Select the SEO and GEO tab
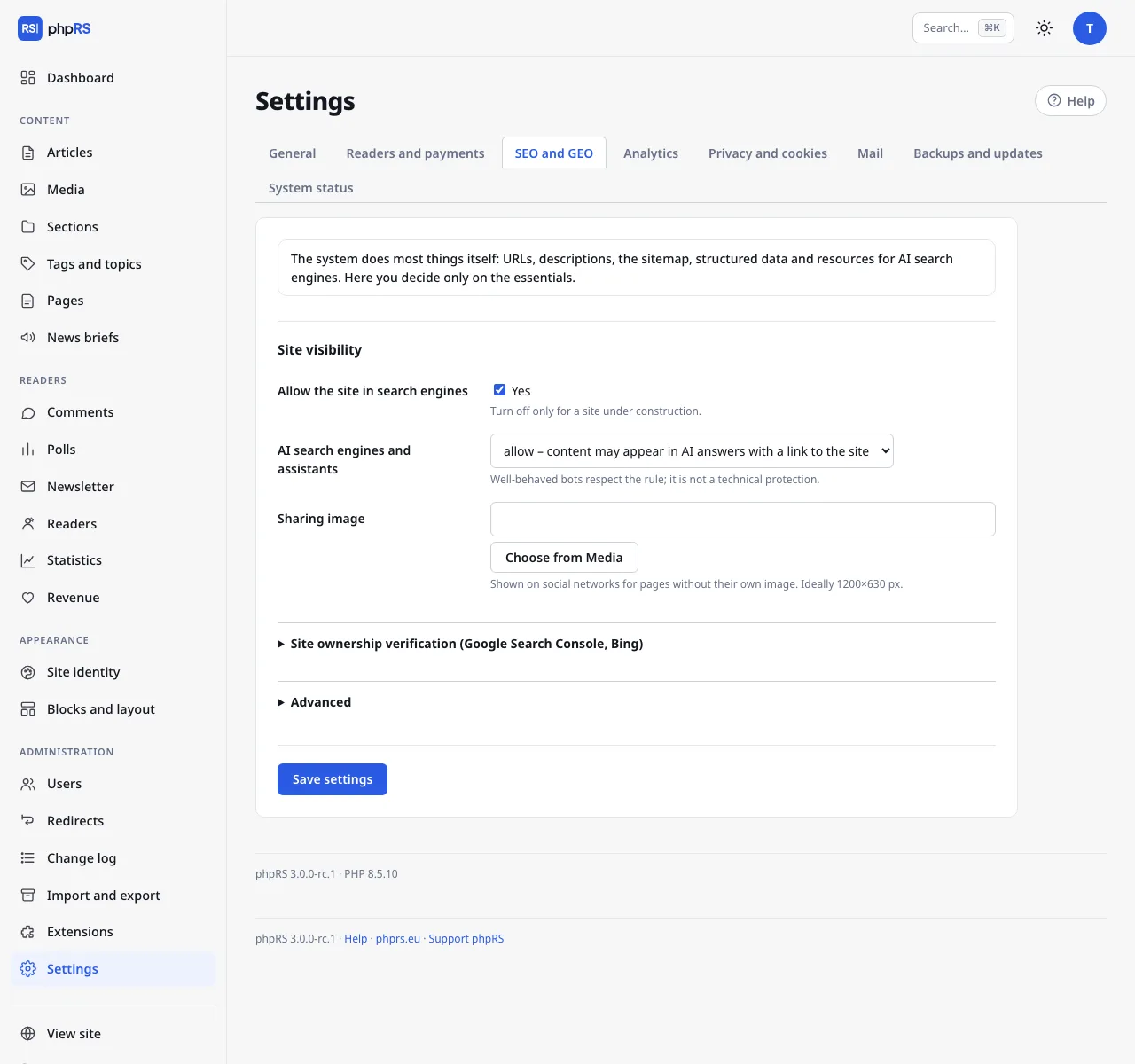The image size is (1135, 1064). [554, 153]
